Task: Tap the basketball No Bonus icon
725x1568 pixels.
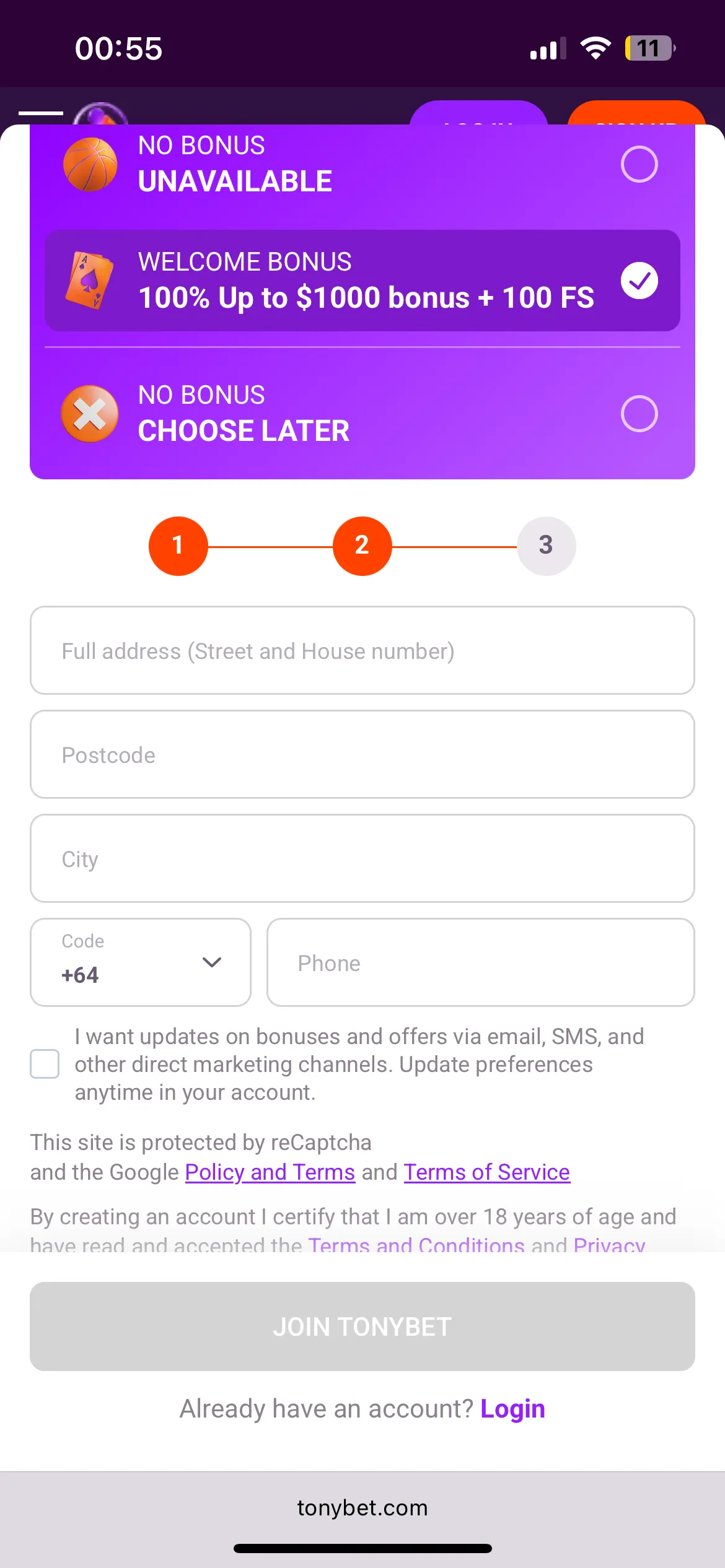Action: tap(90, 164)
